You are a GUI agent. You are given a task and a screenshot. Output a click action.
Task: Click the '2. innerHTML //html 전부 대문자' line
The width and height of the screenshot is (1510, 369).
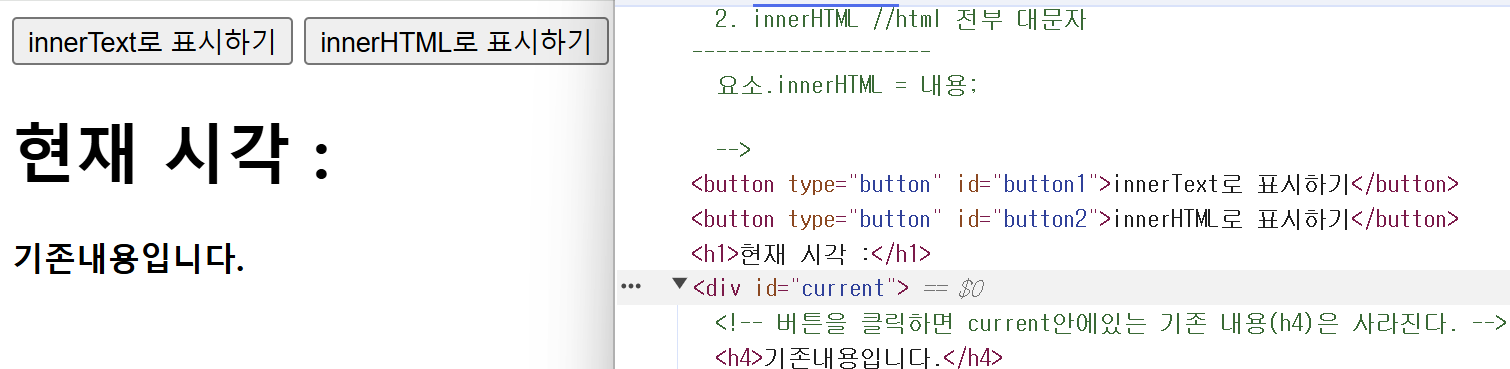[900, 19]
